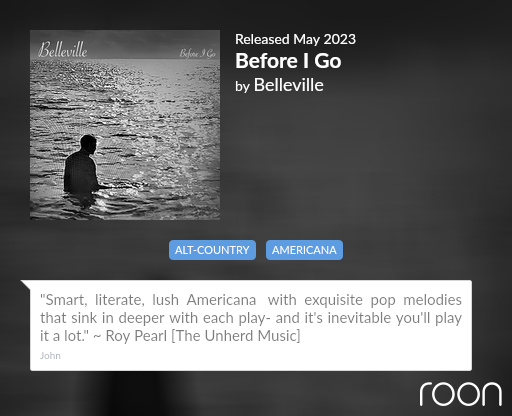Click the Before I Go album cover

pyautogui.click(x=125, y=125)
